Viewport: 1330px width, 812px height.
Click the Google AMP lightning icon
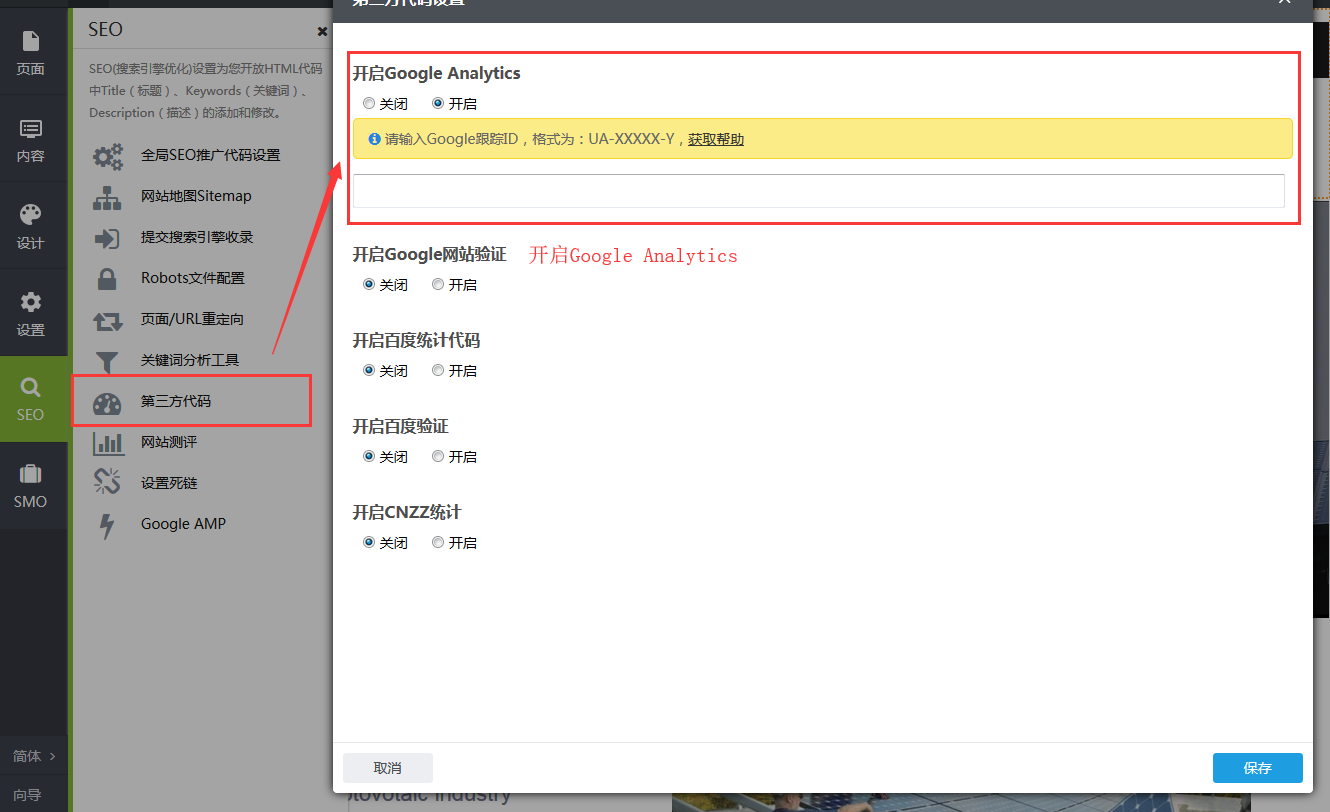click(x=107, y=525)
